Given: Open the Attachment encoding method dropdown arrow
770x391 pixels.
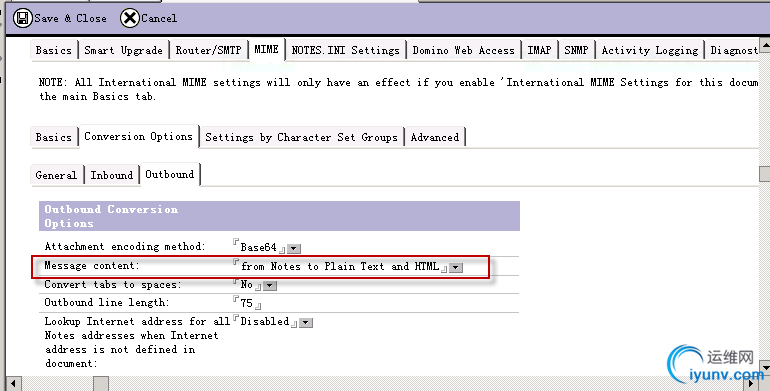Looking at the screenshot, I should [x=294, y=249].
